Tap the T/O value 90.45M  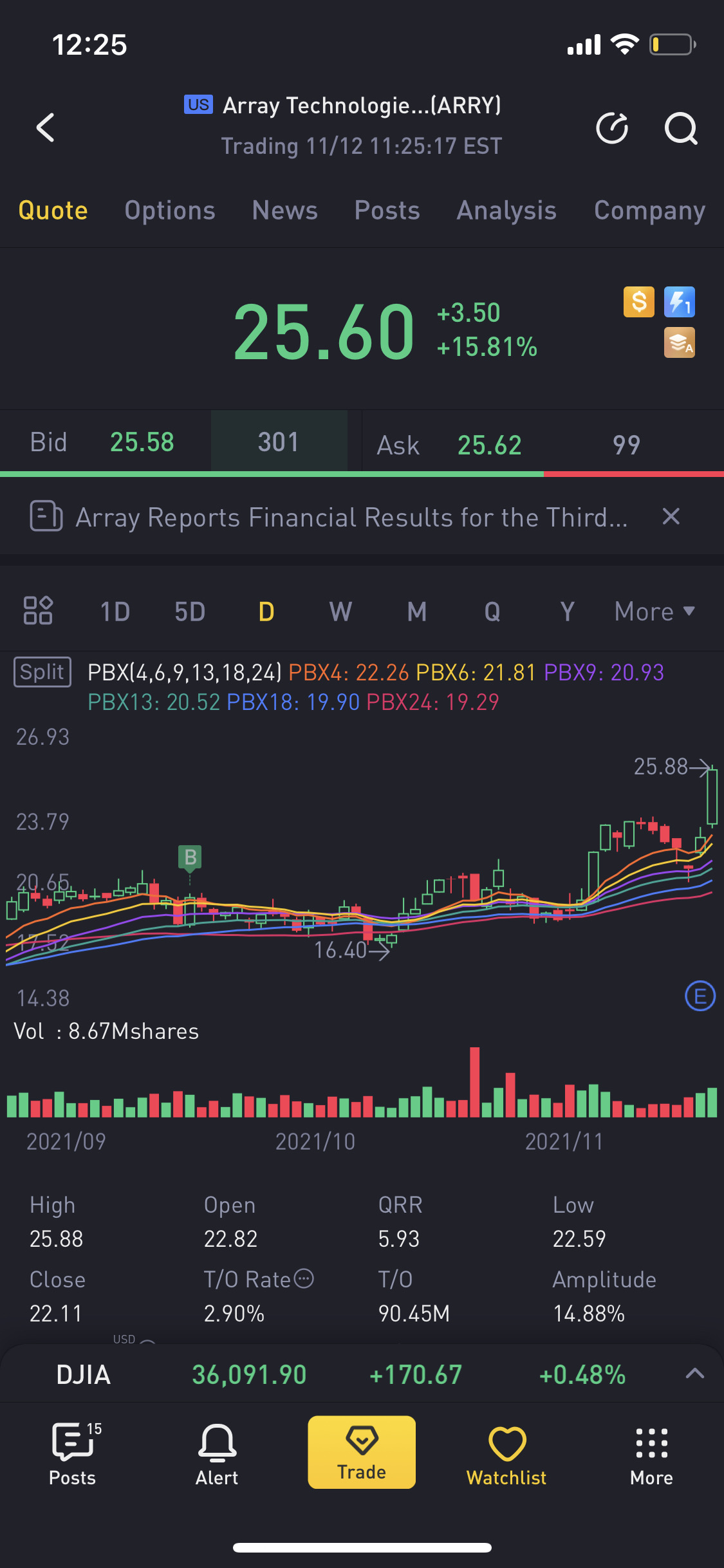pyautogui.click(x=414, y=1313)
